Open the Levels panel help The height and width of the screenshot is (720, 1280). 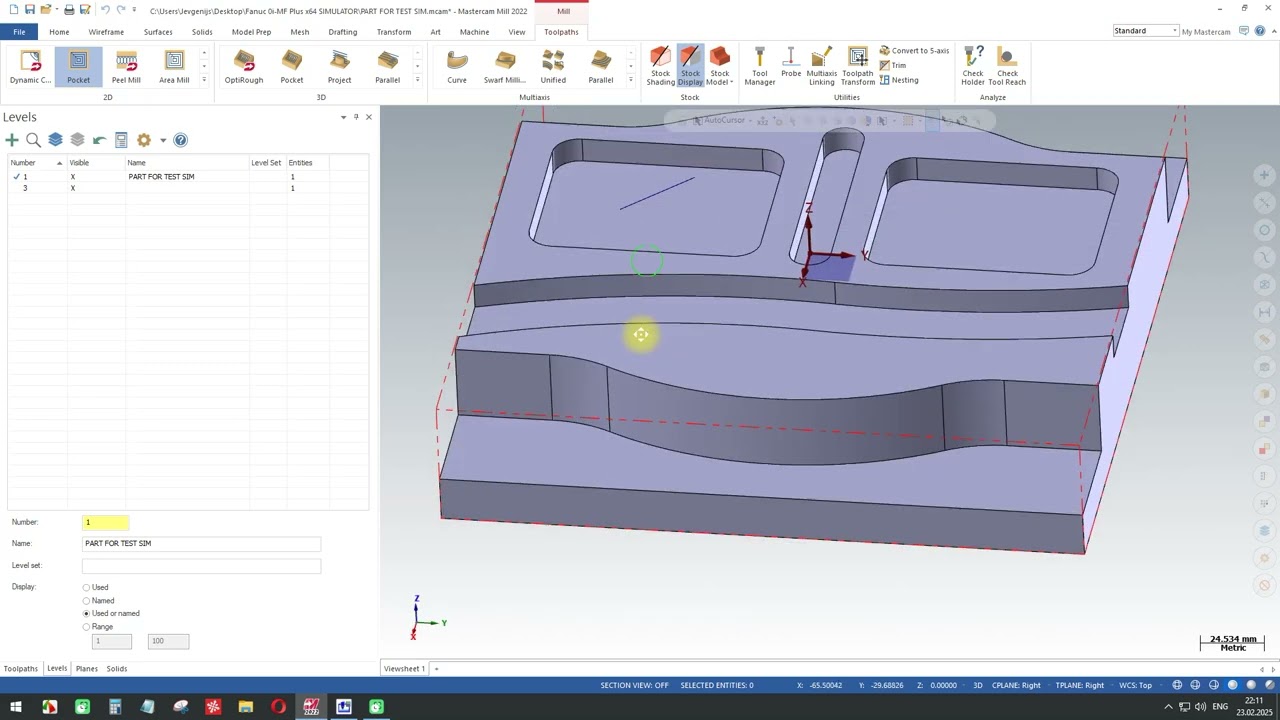pos(180,140)
